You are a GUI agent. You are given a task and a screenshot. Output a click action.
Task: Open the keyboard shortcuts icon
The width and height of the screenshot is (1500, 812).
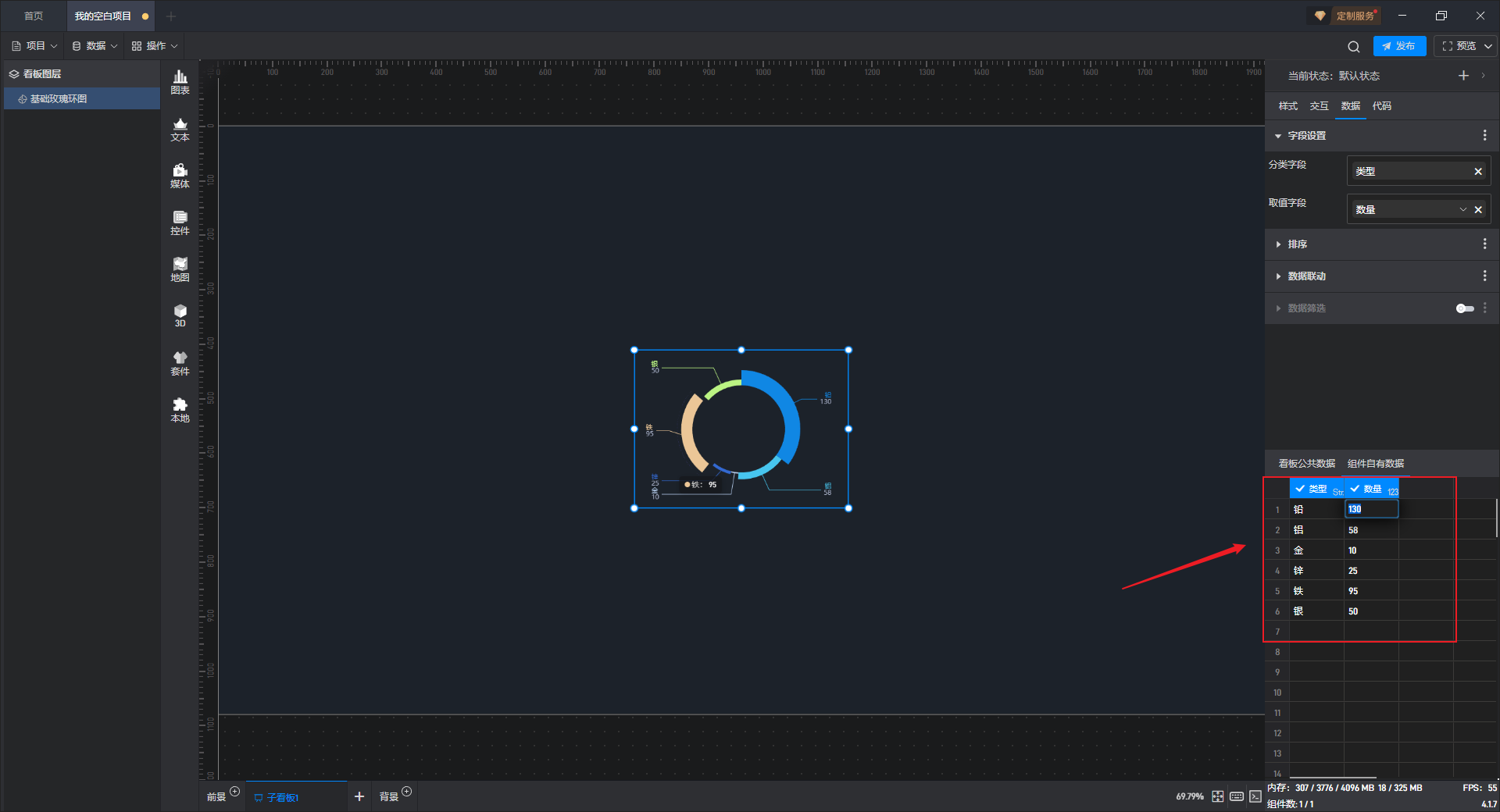(x=1237, y=796)
